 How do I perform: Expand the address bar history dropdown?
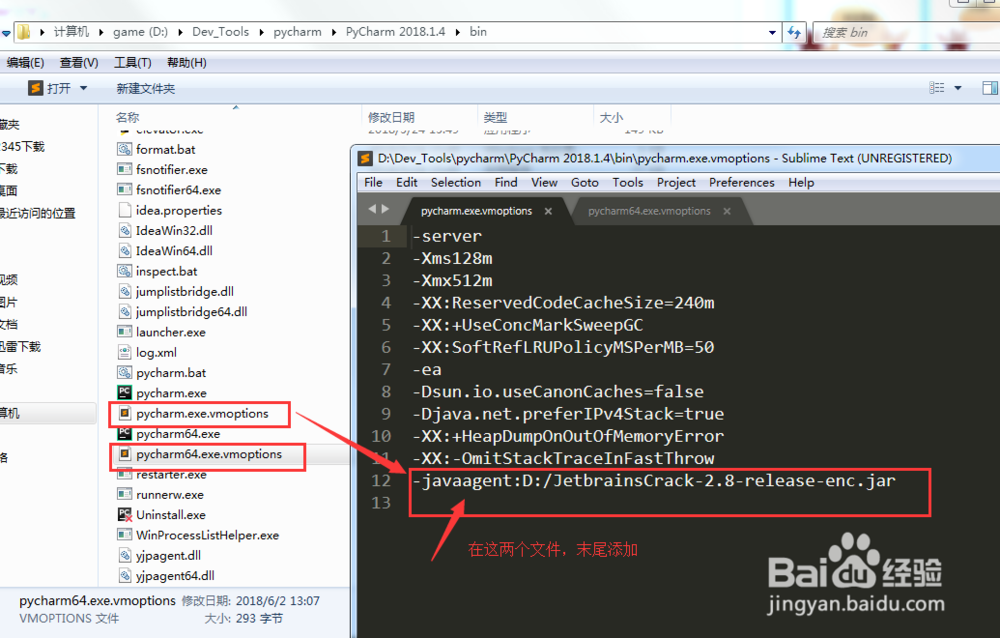pos(772,32)
